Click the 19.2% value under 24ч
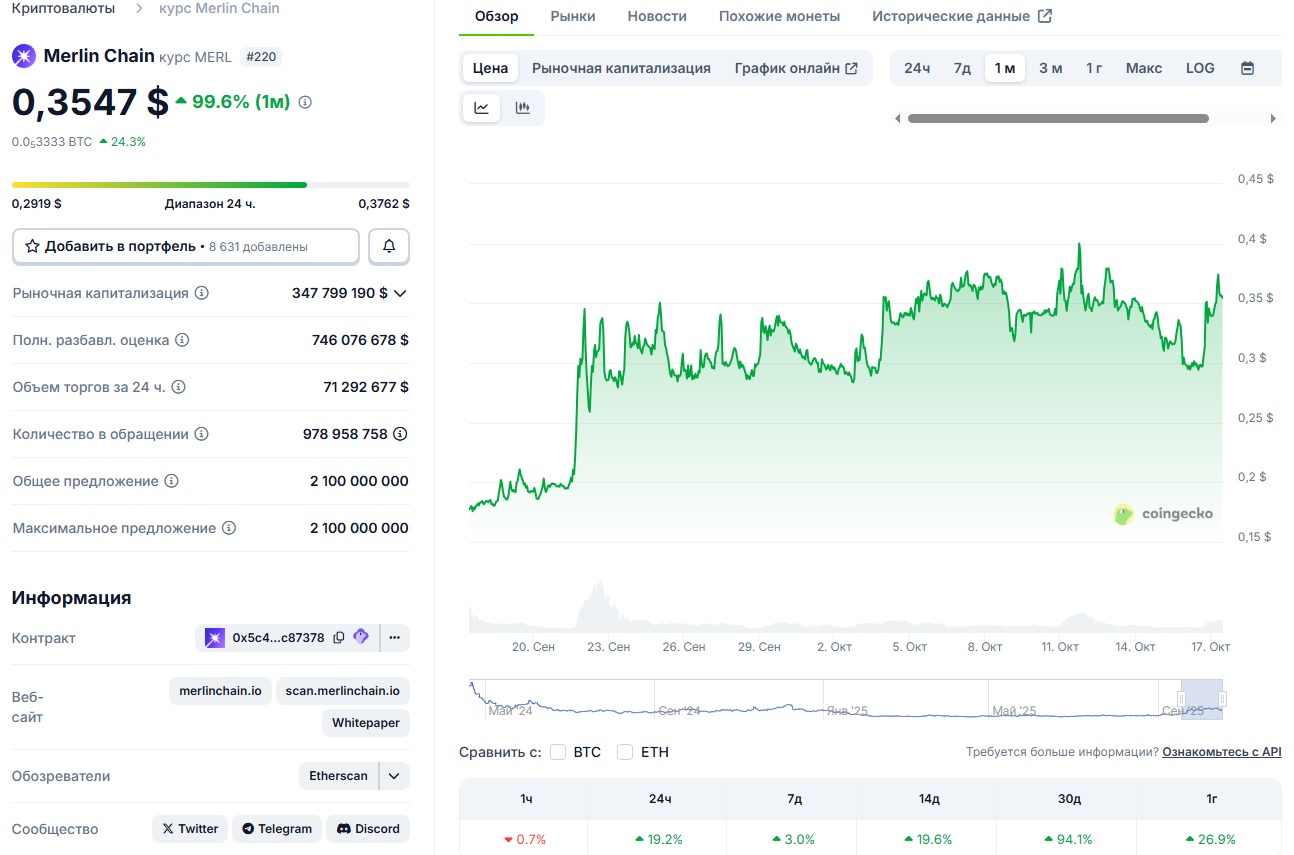Image resolution: width=1294 pixels, height=855 pixels. pyautogui.click(x=659, y=840)
